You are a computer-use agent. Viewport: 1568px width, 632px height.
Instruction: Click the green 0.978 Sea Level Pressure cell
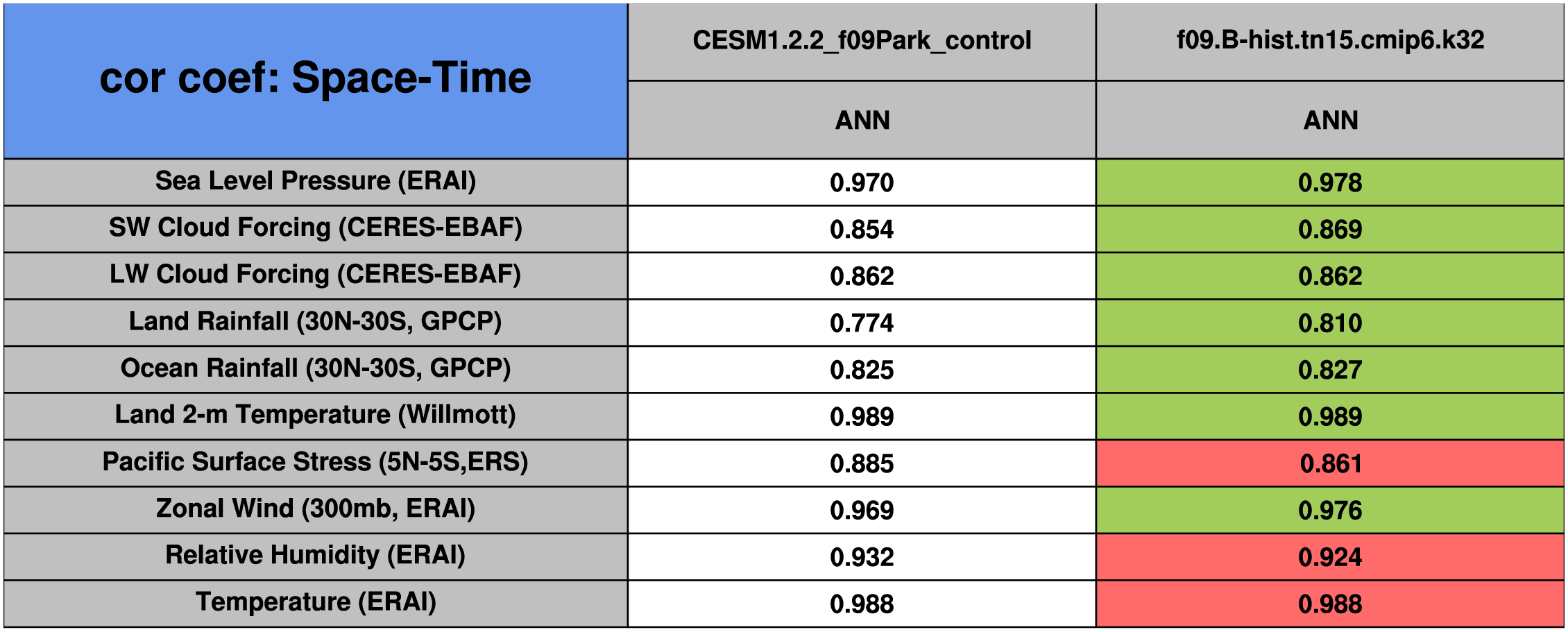coord(1330,182)
